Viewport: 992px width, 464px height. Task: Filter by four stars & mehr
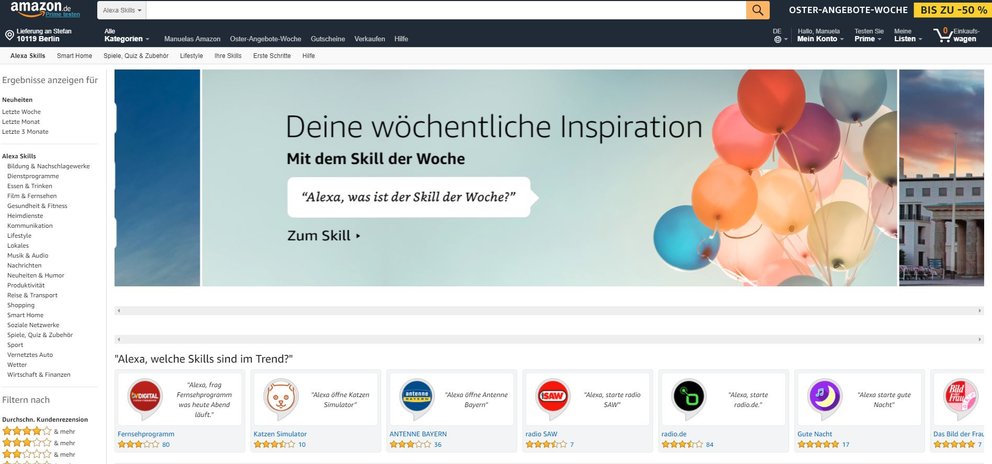[39, 431]
